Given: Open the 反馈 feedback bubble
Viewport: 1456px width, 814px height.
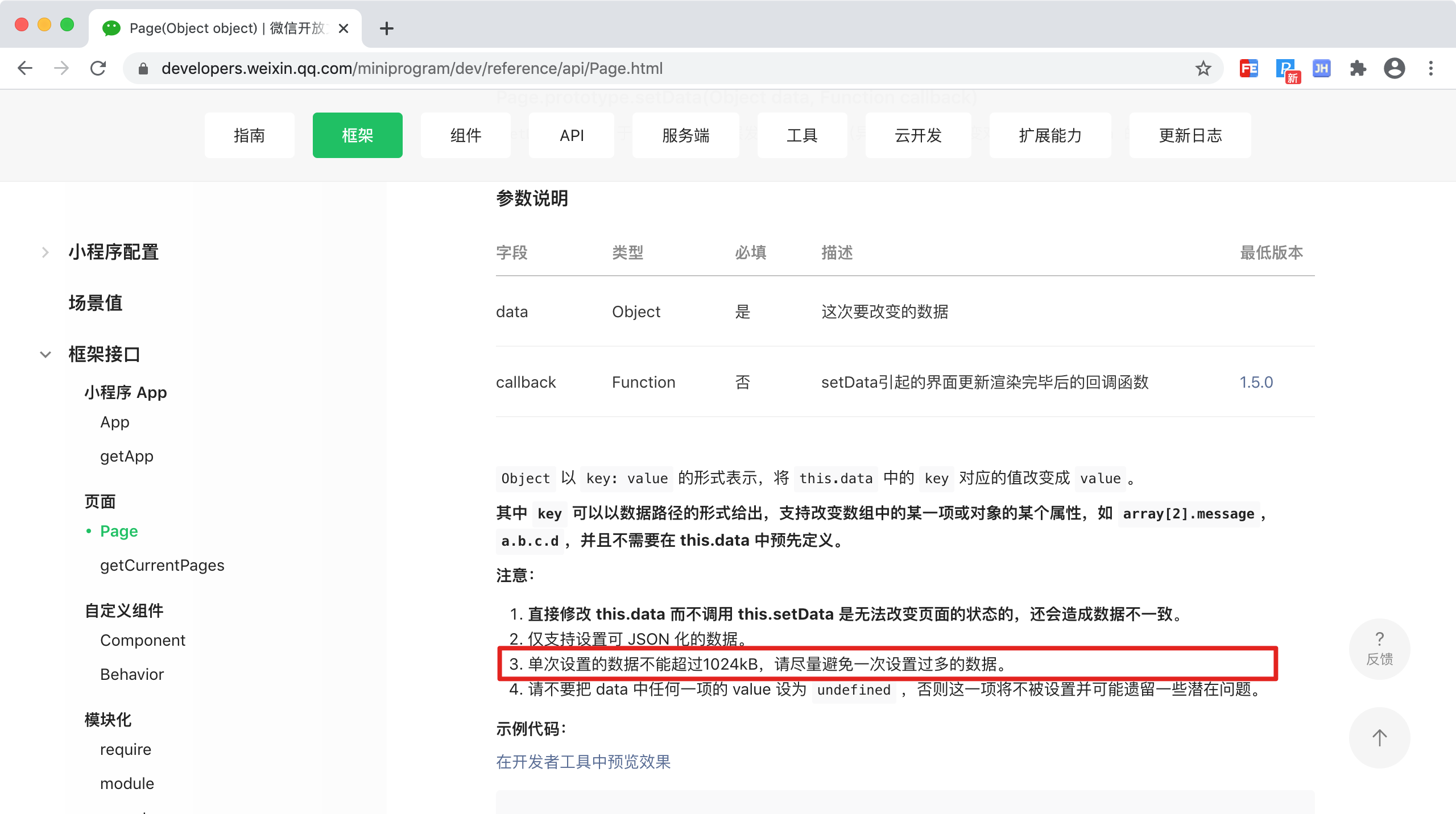Looking at the screenshot, I should point(1379,649).
